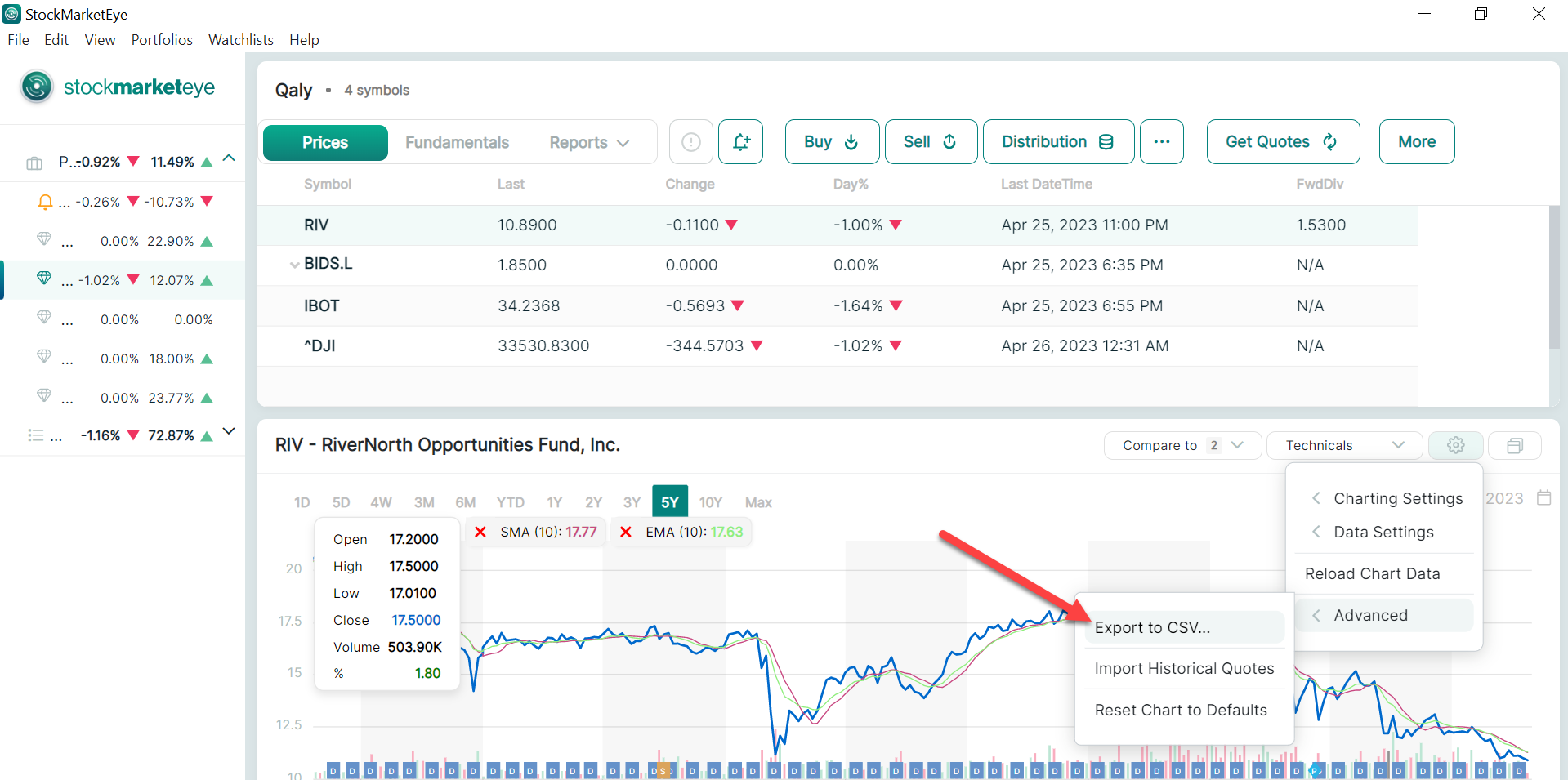Click the Buy button

coord(832,142)
